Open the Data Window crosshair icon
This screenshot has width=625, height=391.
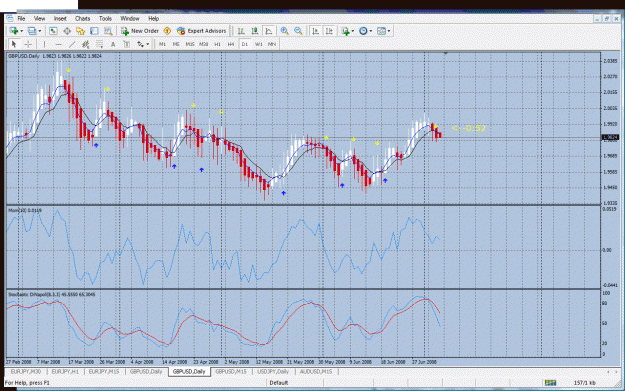(67, 31)
